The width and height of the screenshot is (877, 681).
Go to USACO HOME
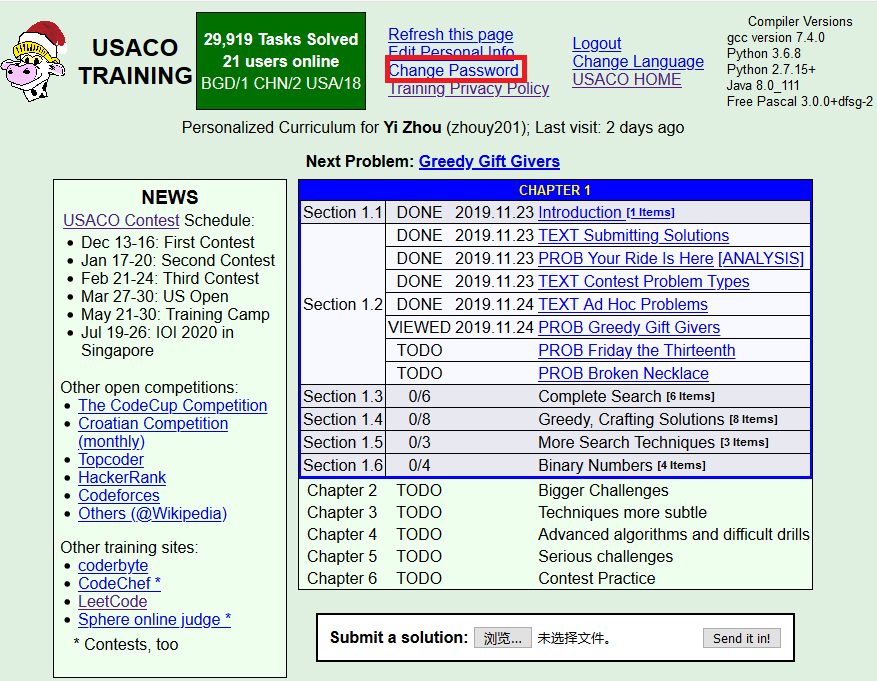click(626, 79)
